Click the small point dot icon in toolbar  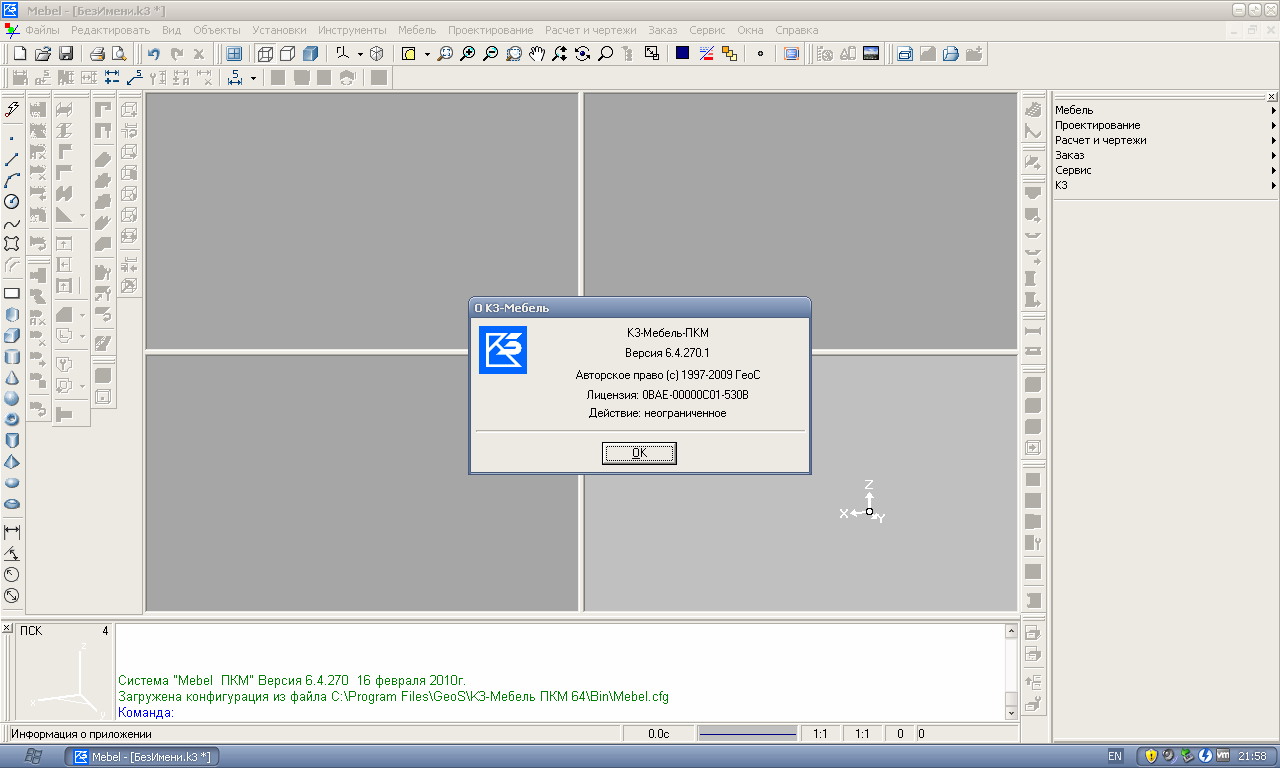(760, 54)
